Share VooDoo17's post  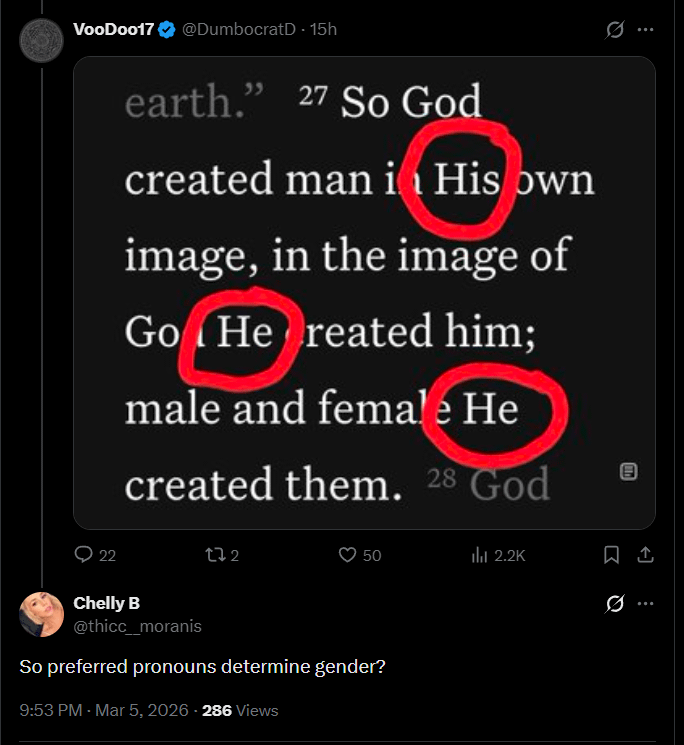click(645, 555)
